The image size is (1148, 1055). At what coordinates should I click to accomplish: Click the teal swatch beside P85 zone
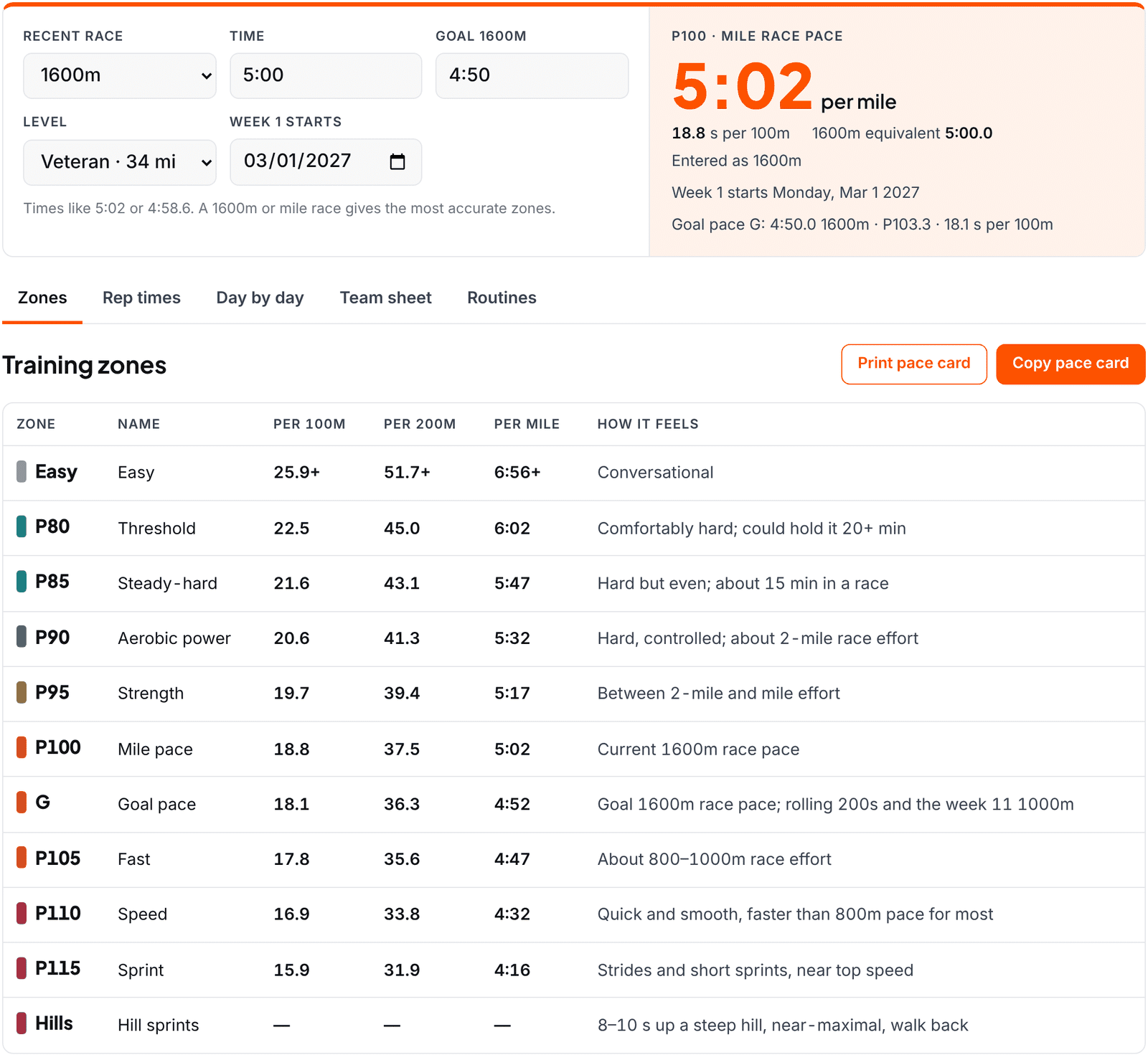pos(22,582)
